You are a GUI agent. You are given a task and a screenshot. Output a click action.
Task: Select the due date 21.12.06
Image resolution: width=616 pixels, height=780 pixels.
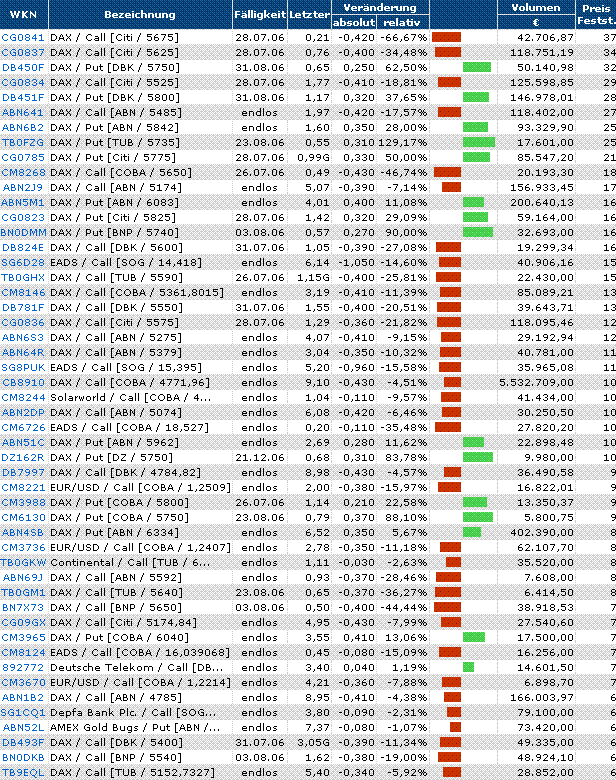coord(260,458)
